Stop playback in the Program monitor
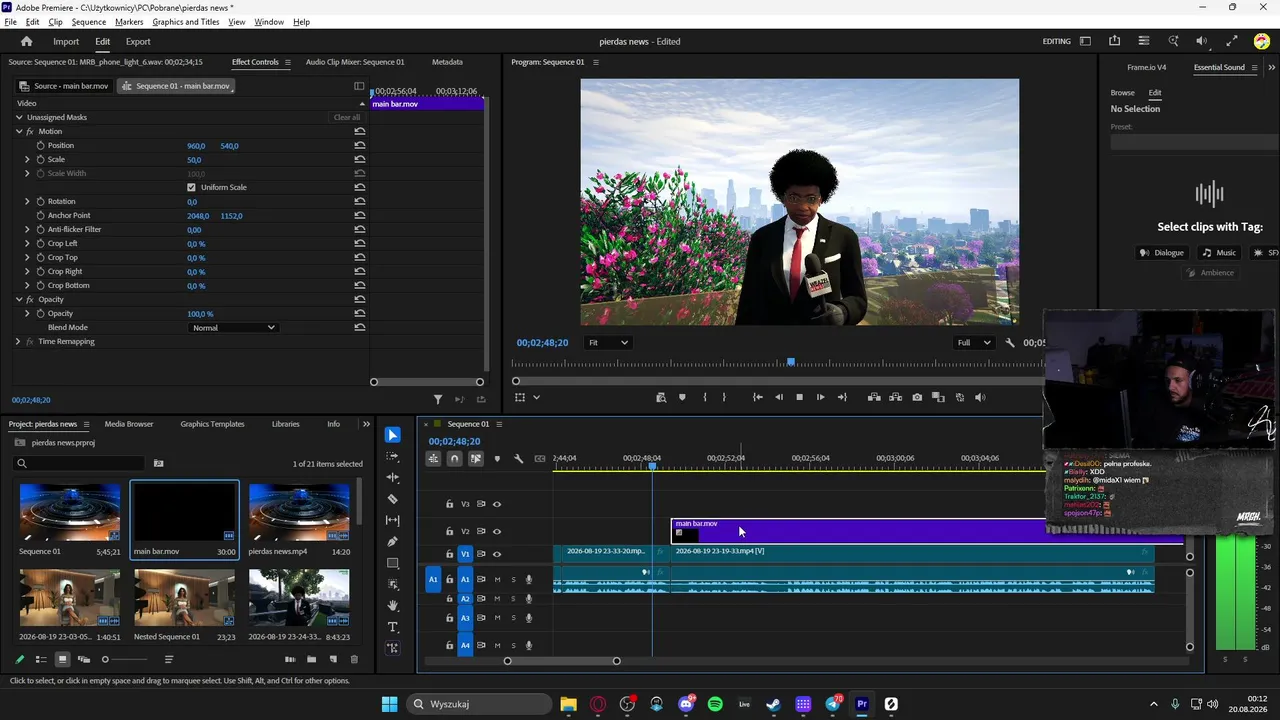This screenshot has height=720, width=1280. (799, 397)
